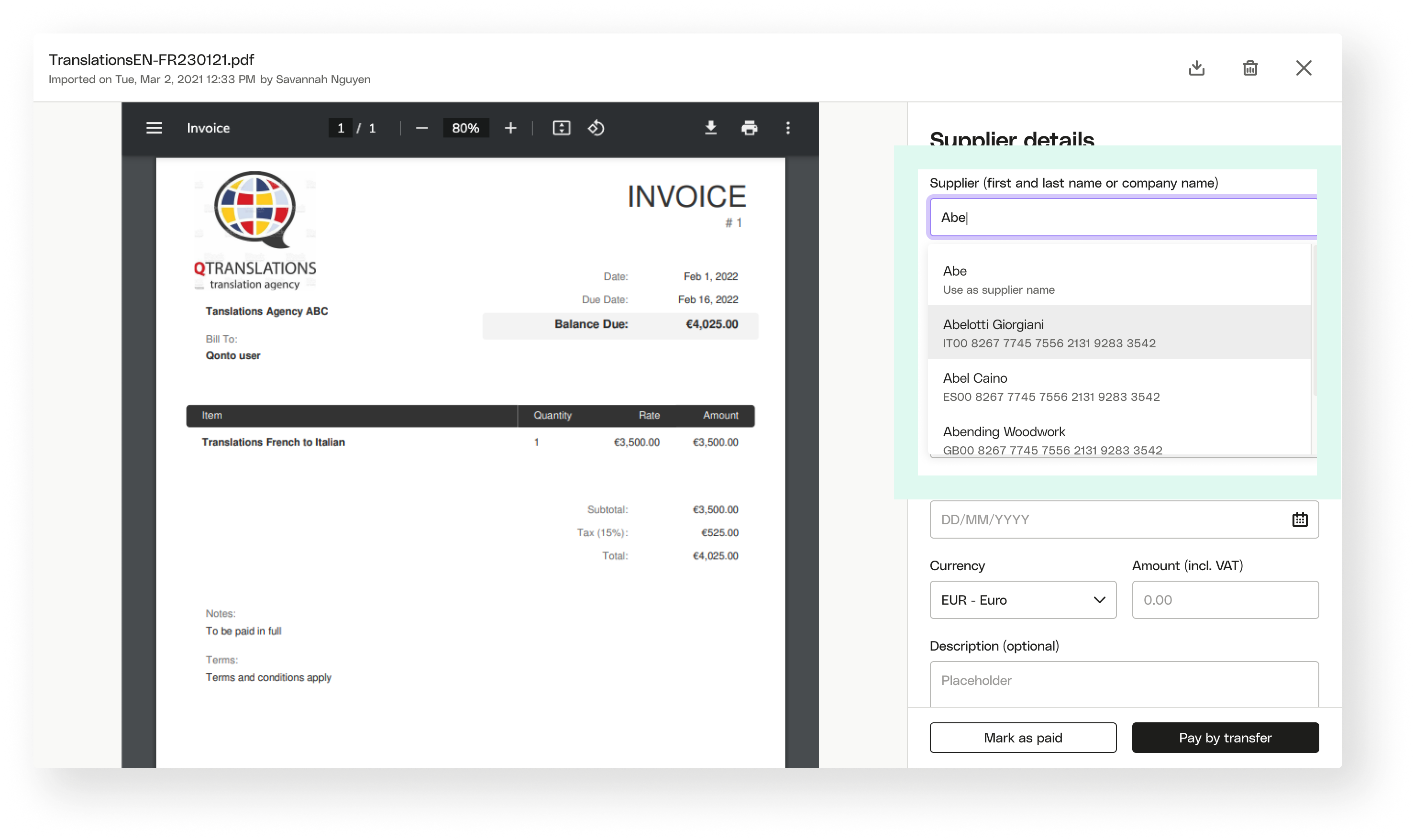Expand the EUR - Euro currency dropdown
The height and width of the screenshot is (840, 1414).
1022,600
